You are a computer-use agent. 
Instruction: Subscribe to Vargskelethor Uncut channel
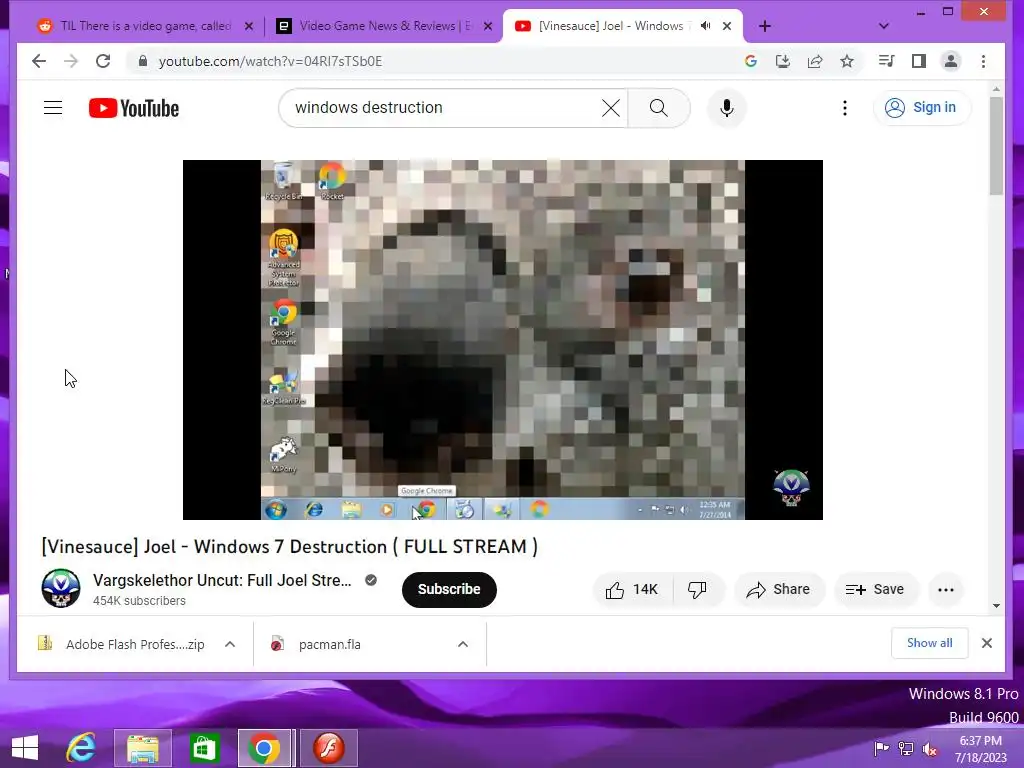(449, 590)
